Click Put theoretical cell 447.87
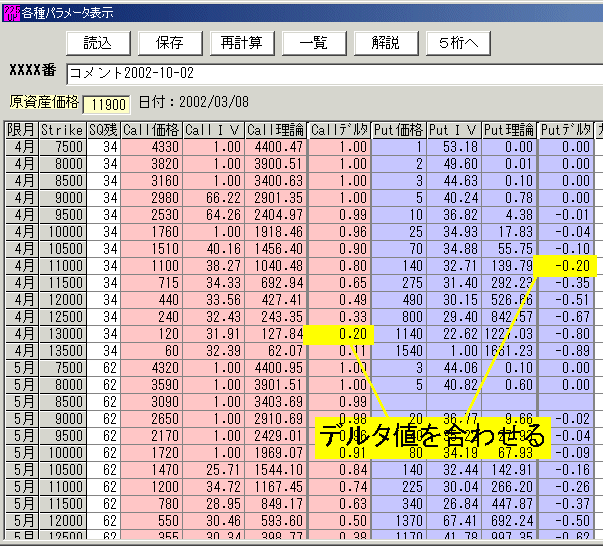This screenshot has width=603, height=546. (x=509, y=504)
